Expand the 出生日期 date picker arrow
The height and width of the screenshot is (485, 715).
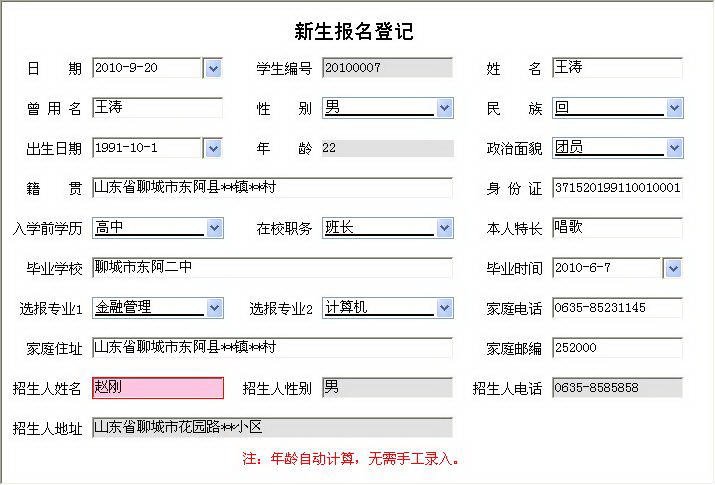click(213, 148)
